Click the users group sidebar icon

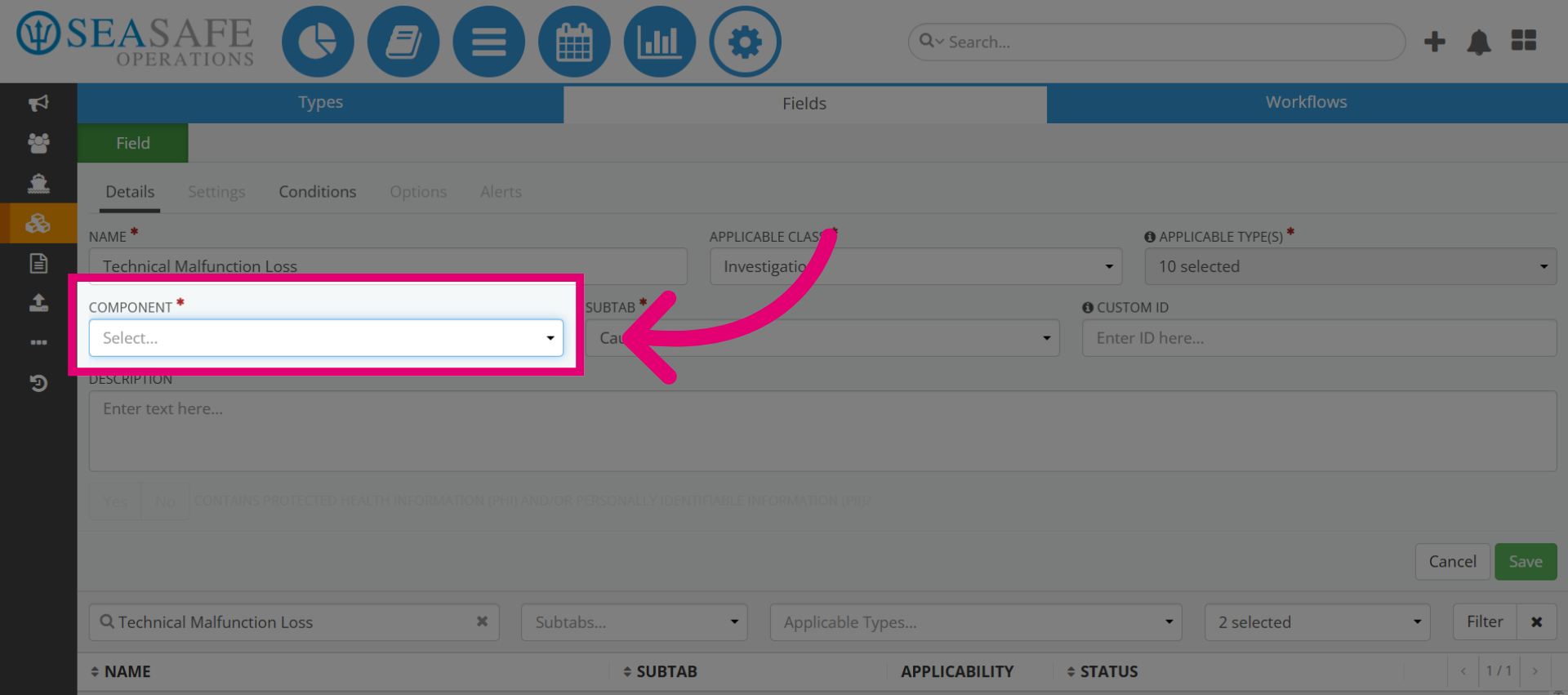point(38,143)
